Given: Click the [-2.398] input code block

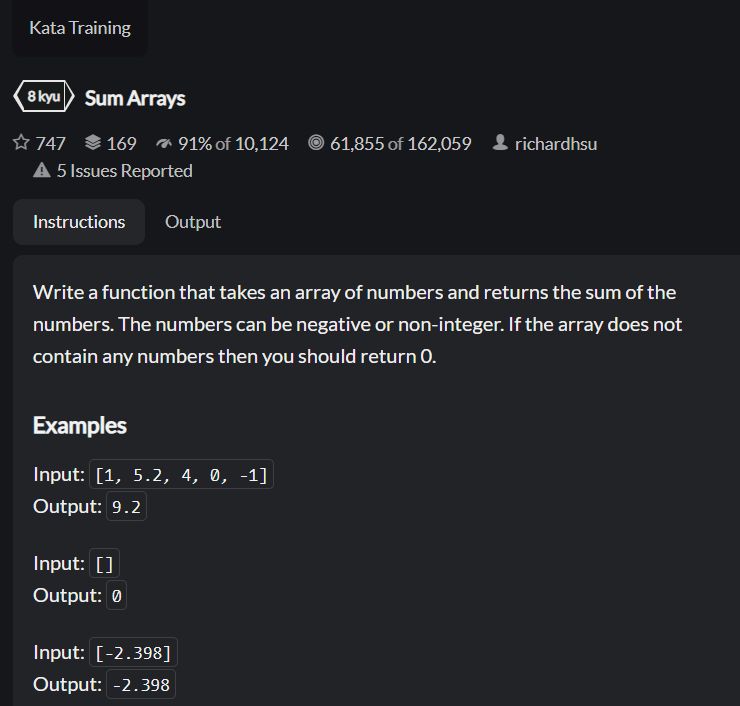Looking at the screenshot, I should (133, 653).
